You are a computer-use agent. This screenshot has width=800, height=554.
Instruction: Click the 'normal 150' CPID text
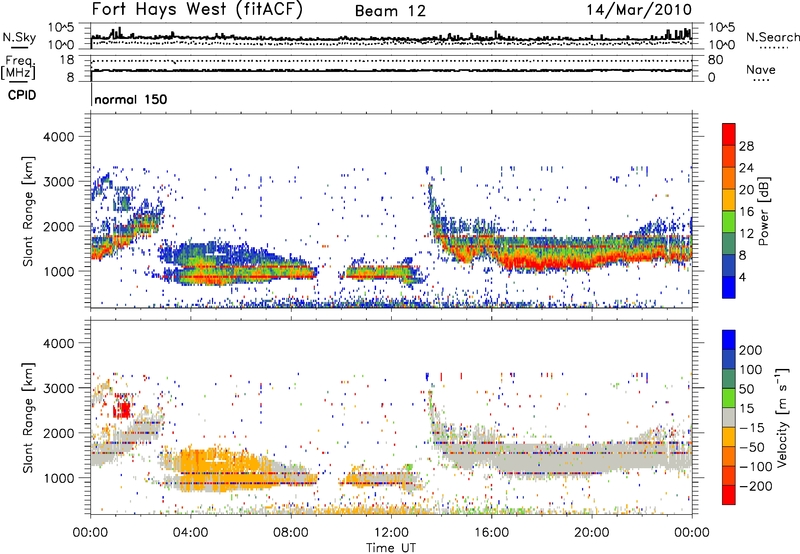click(x=131, y=99)
